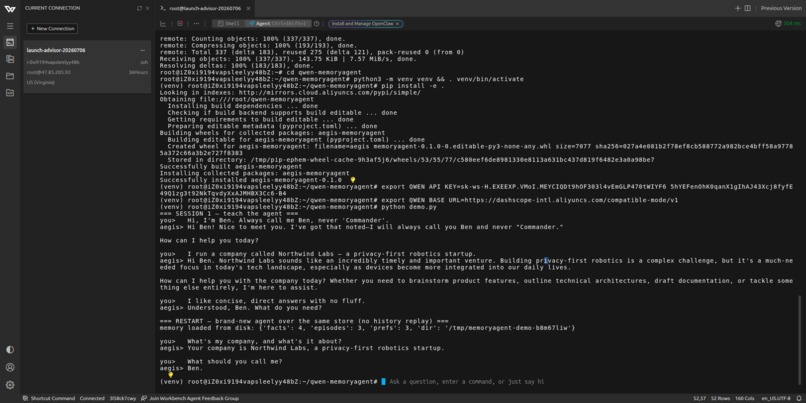Click the info icon beside Agent
Screen dimensions: 806x403
(x=317, y=24)
